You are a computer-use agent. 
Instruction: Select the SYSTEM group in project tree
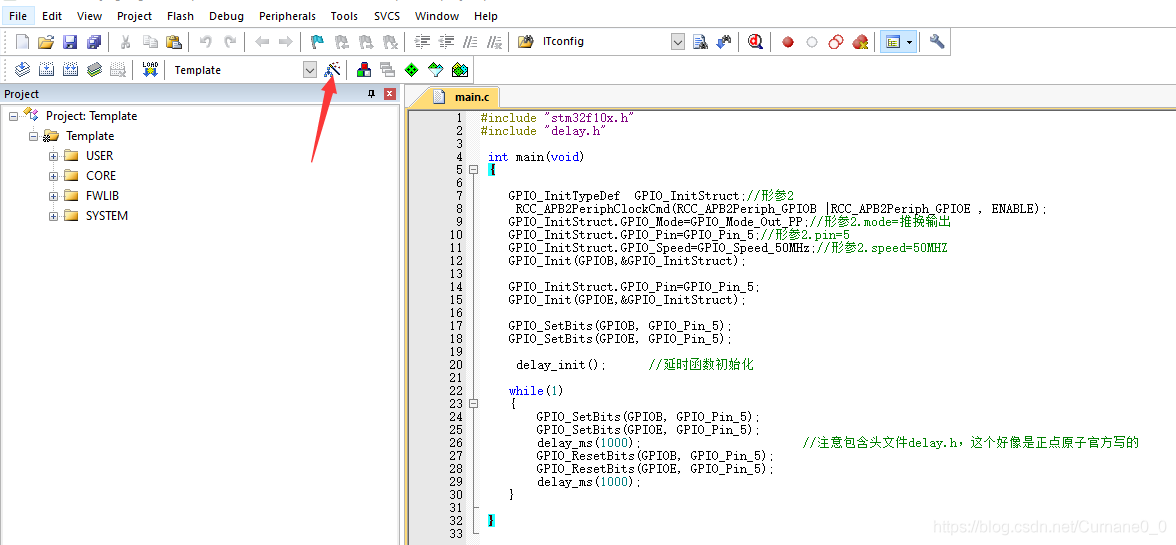coord(106,216)
